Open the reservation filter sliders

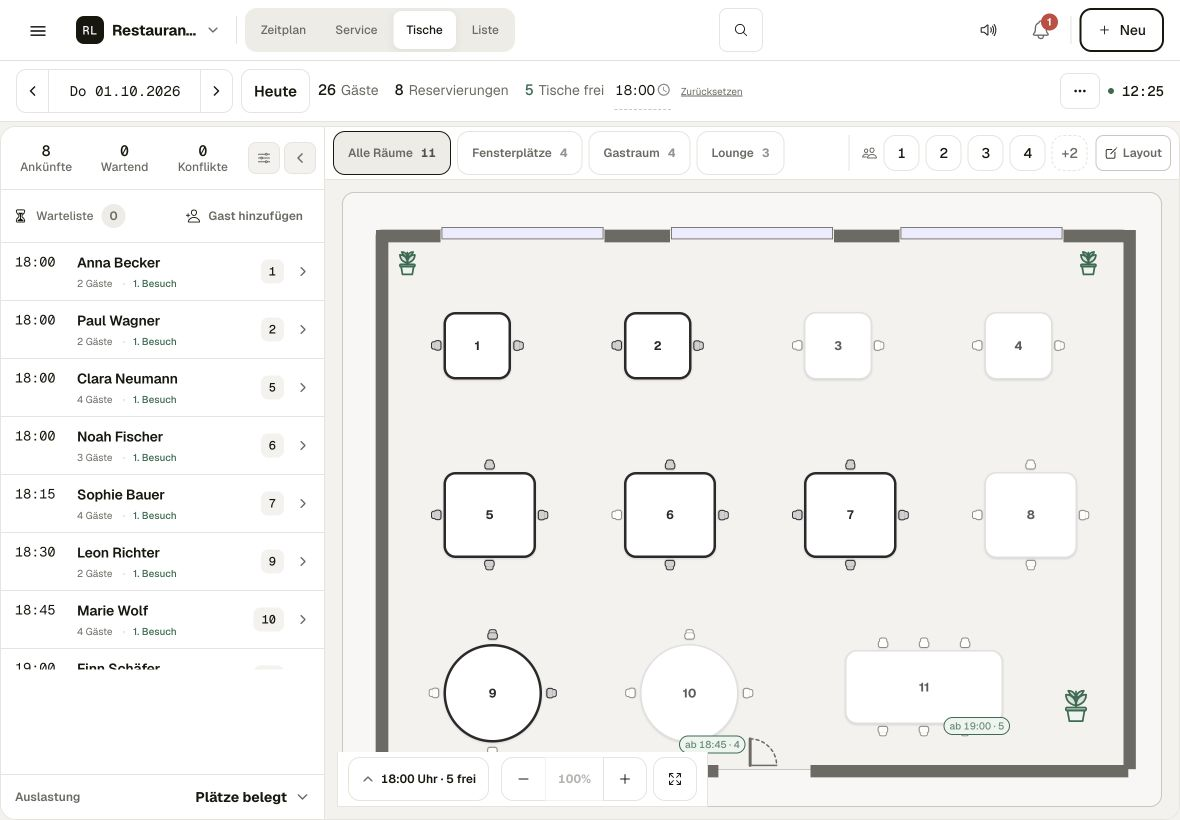click(x=264, y=158)
